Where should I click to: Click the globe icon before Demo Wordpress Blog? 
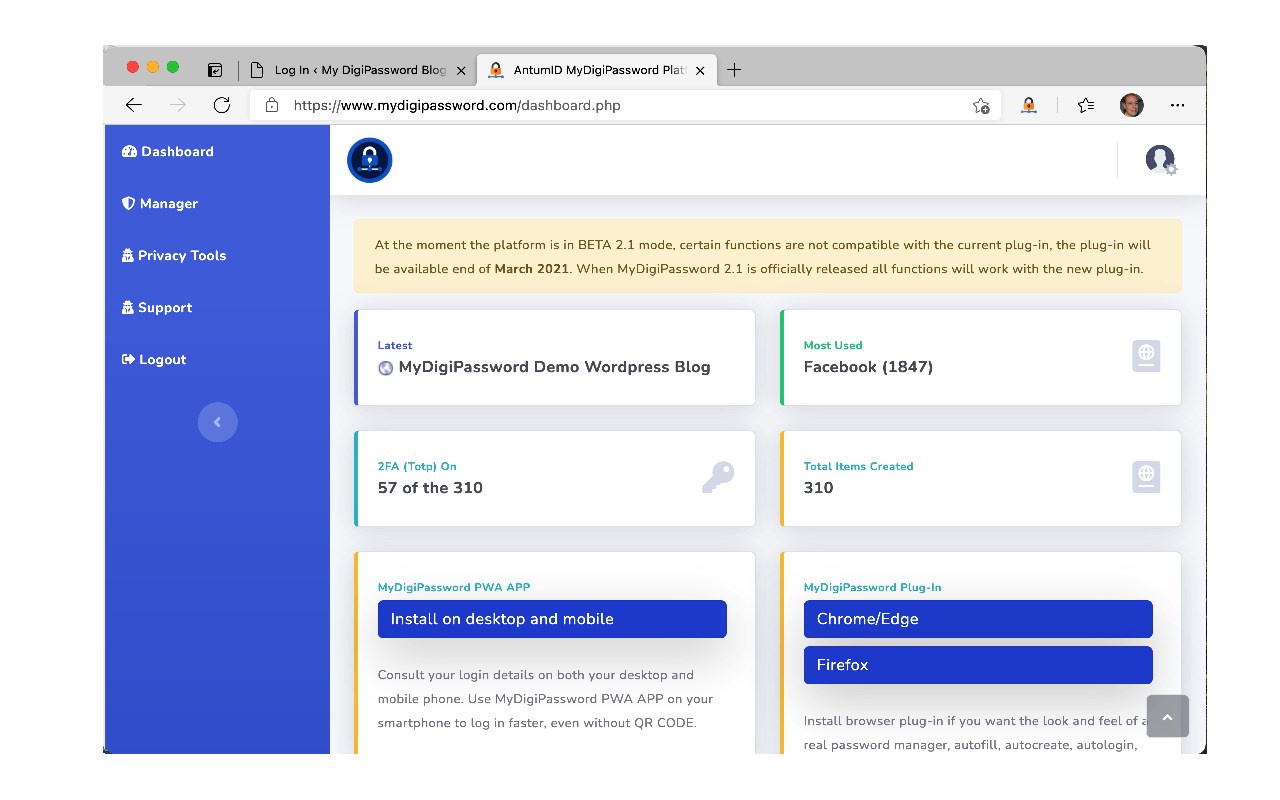[x=385, y=368]
